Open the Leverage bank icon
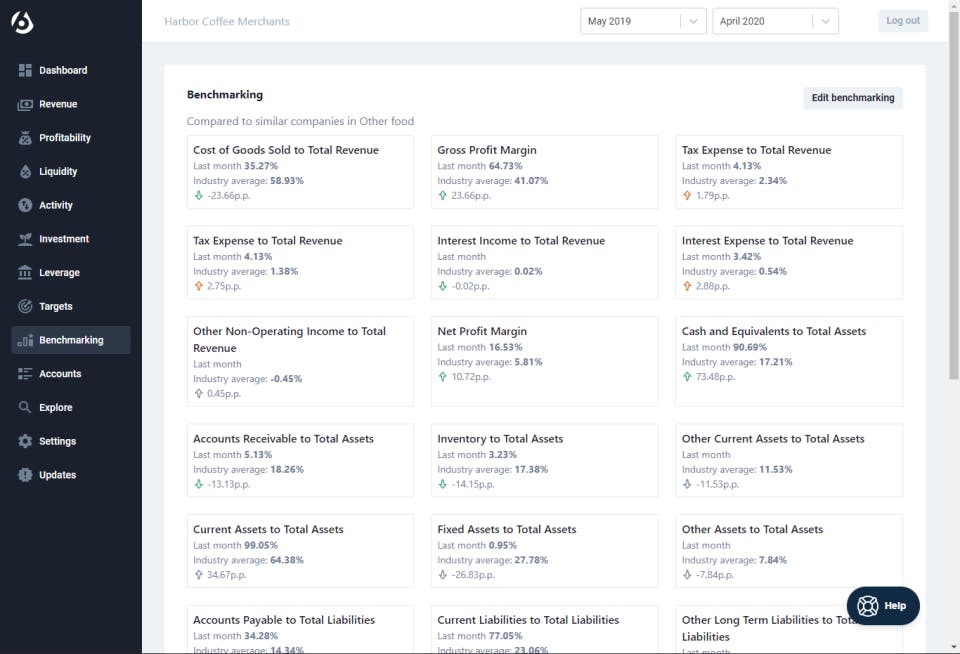Screen dimensions: 960x654 (x=25, y=273)
